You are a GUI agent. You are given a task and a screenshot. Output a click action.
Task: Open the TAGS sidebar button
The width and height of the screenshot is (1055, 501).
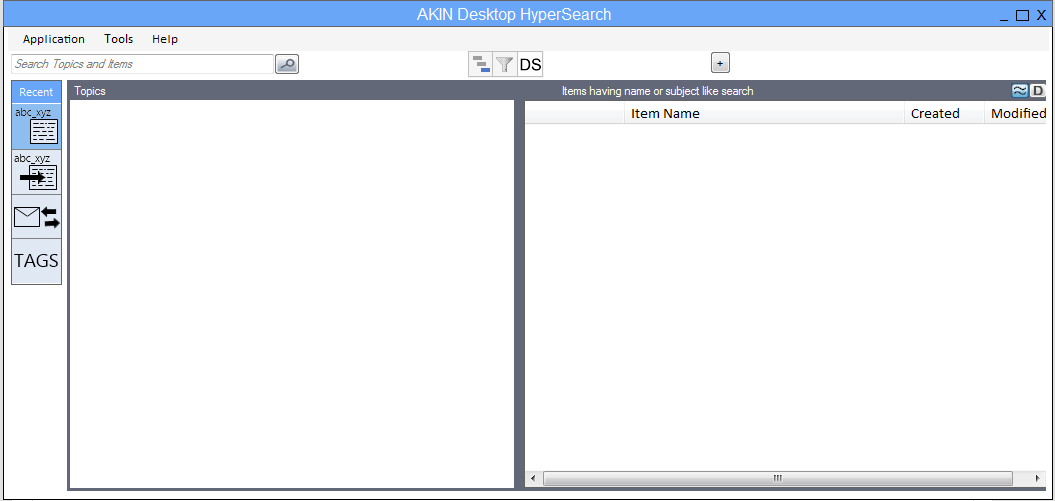coord(36,261)
